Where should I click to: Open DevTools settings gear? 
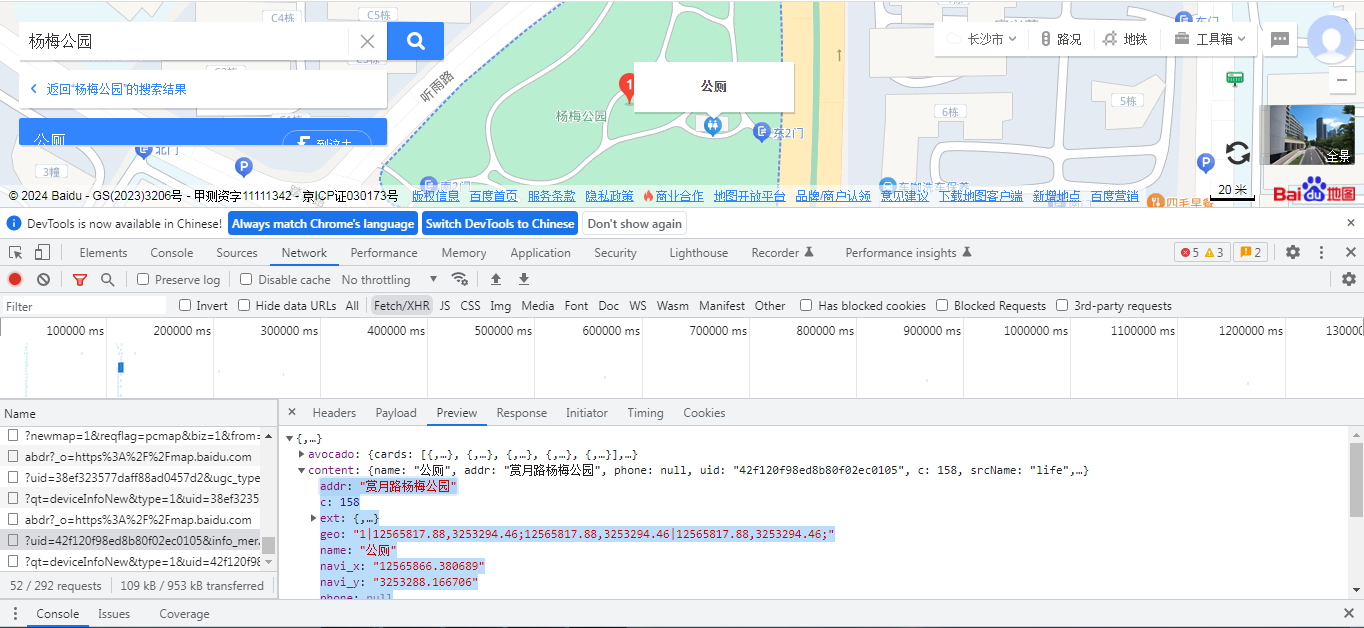(1293, 253)
